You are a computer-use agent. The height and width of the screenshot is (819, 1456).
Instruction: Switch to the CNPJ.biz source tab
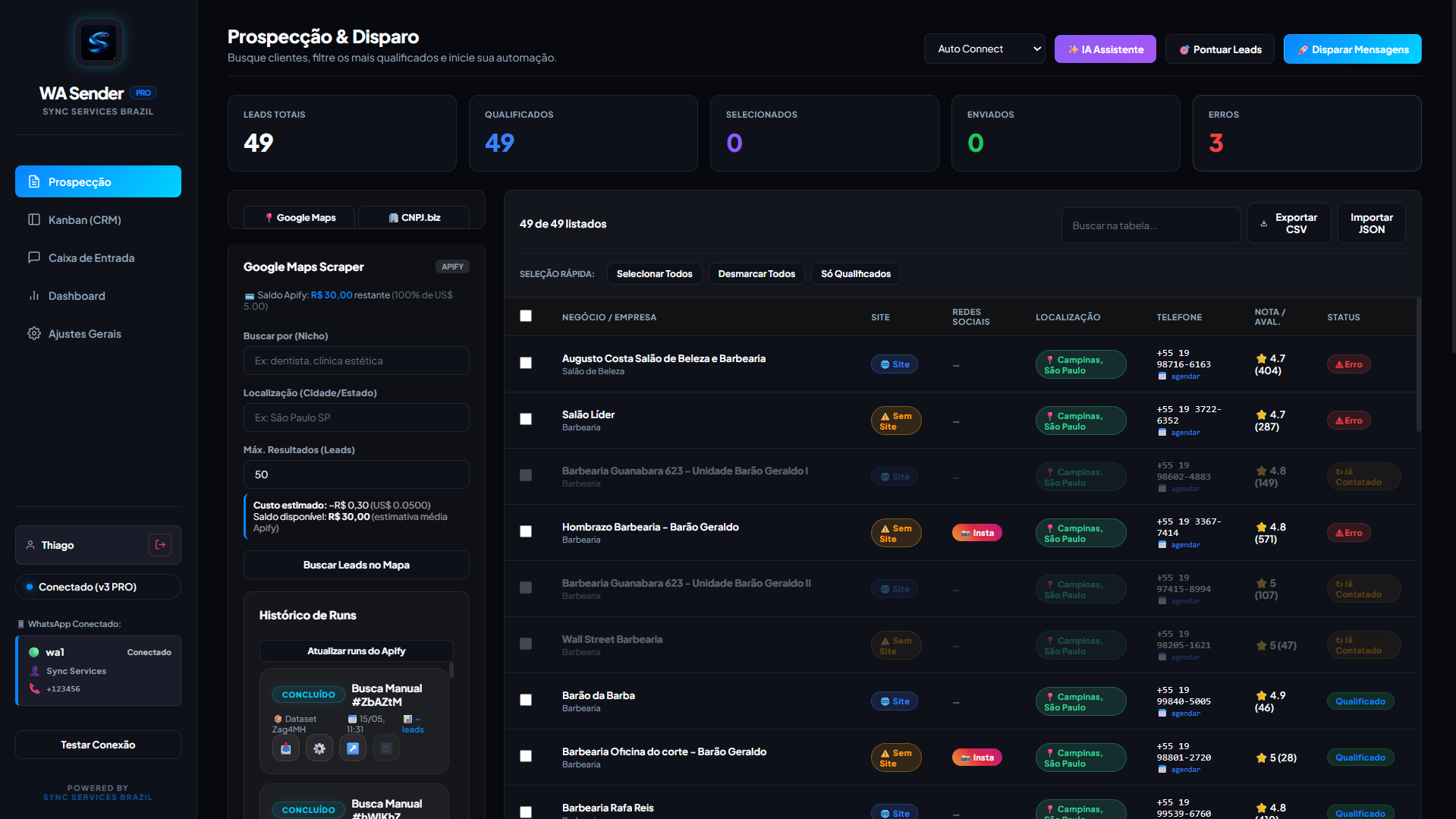[414, 218]
